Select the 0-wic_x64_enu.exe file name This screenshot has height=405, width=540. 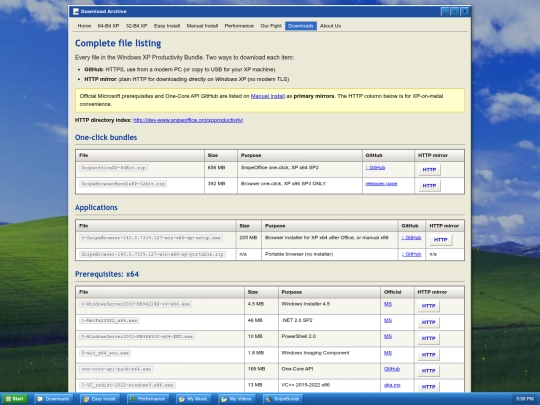[x=105, y=353]
